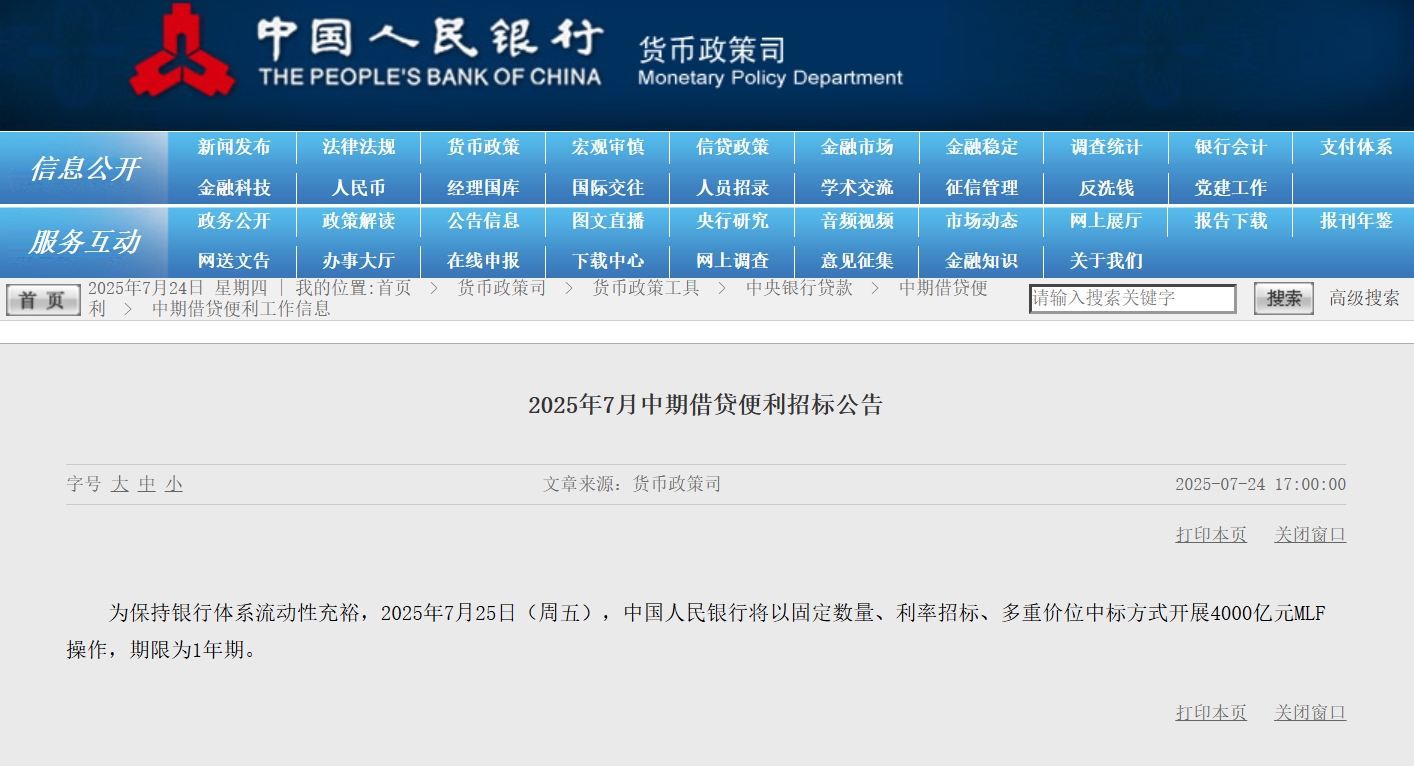Open the 新闻发布 menu item
The image size is (1414, 766).
[x=234, y=147]
